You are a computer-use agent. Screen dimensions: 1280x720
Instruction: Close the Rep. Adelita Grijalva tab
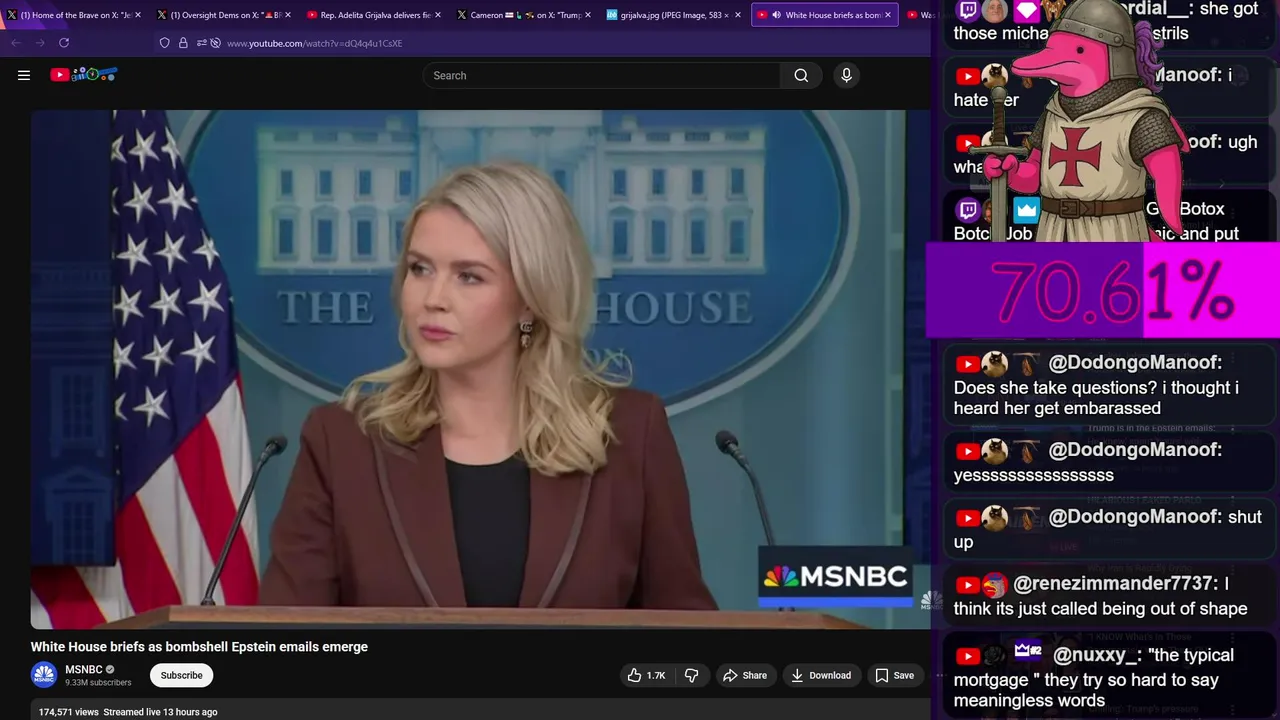(437, 15)
